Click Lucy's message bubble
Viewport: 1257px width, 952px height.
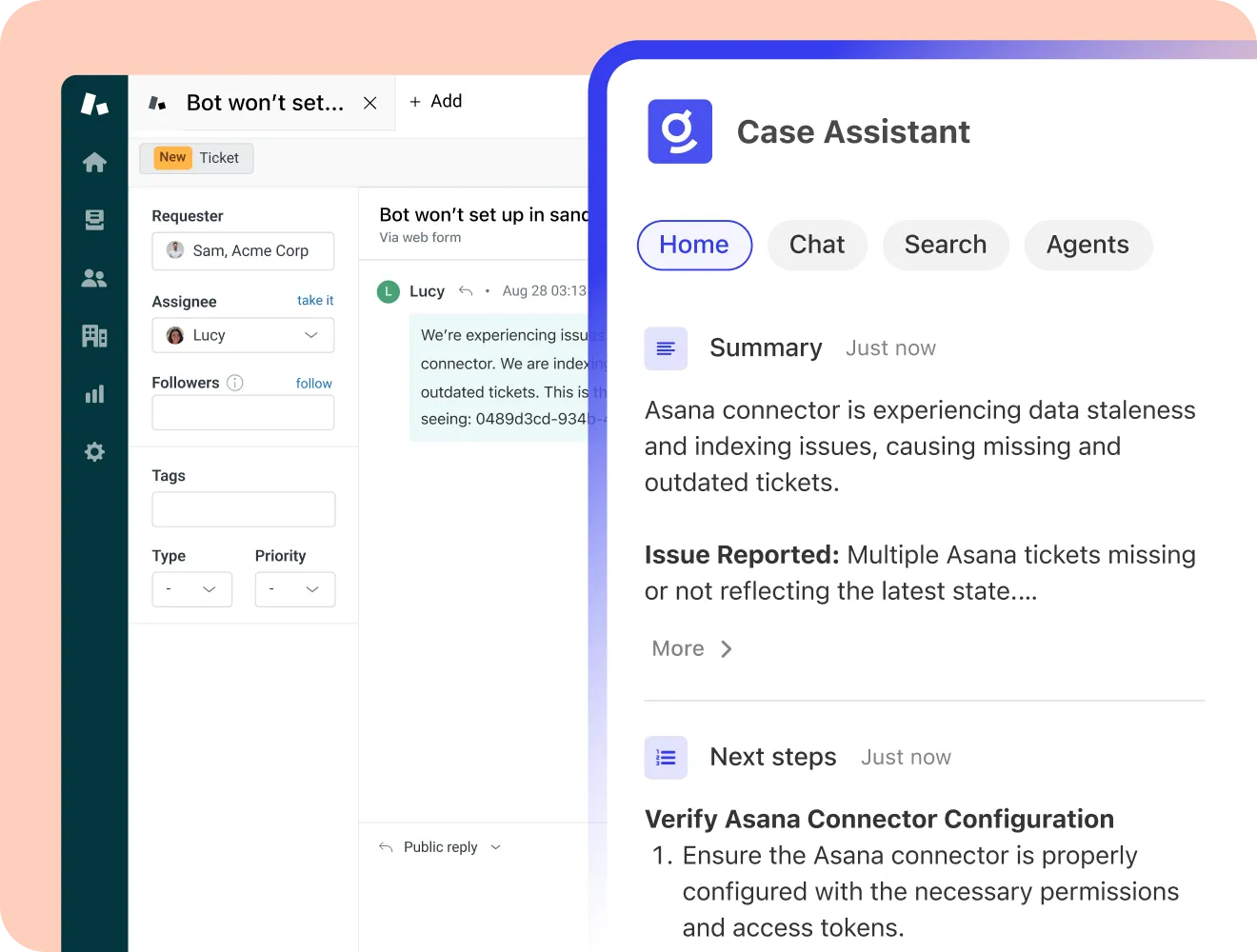(x=507, y=378)
